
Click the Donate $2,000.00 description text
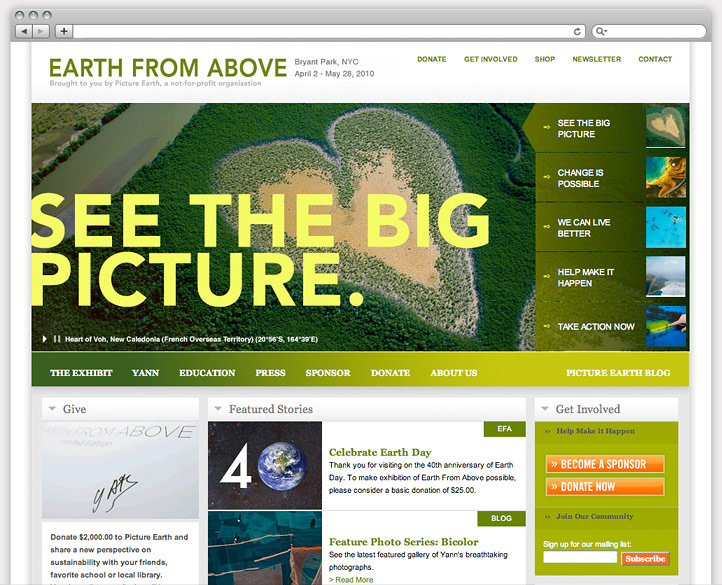point(119,556)
